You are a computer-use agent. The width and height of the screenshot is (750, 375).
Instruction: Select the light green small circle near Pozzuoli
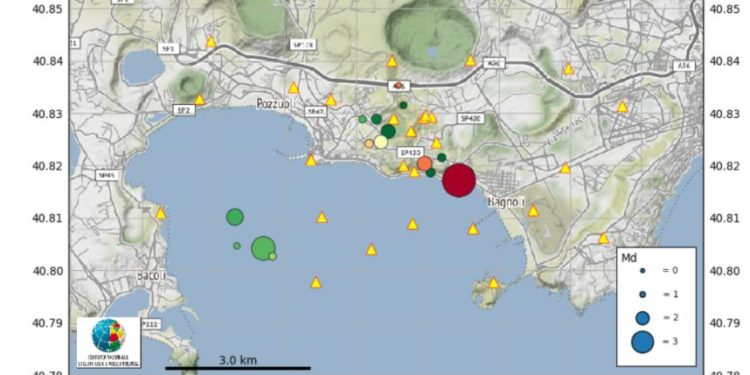(363, 119)
